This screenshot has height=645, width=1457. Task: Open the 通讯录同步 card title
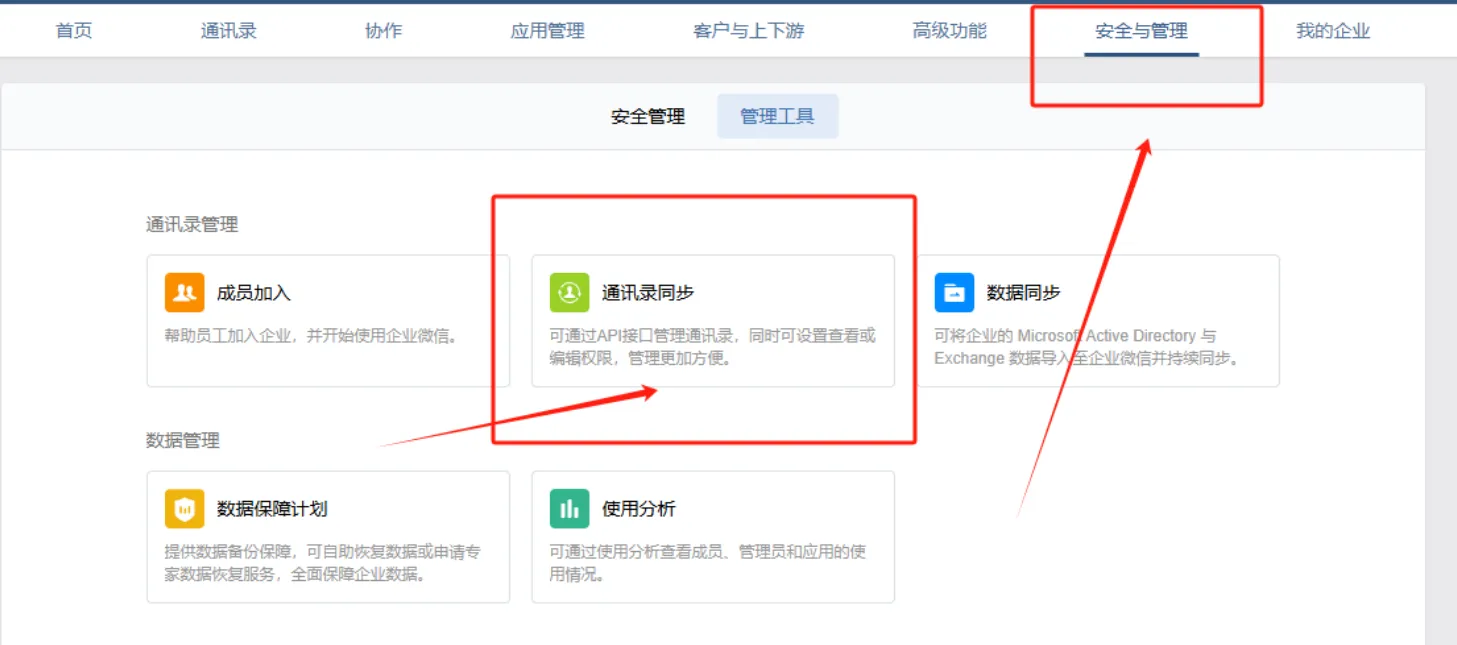coord(648,293)
